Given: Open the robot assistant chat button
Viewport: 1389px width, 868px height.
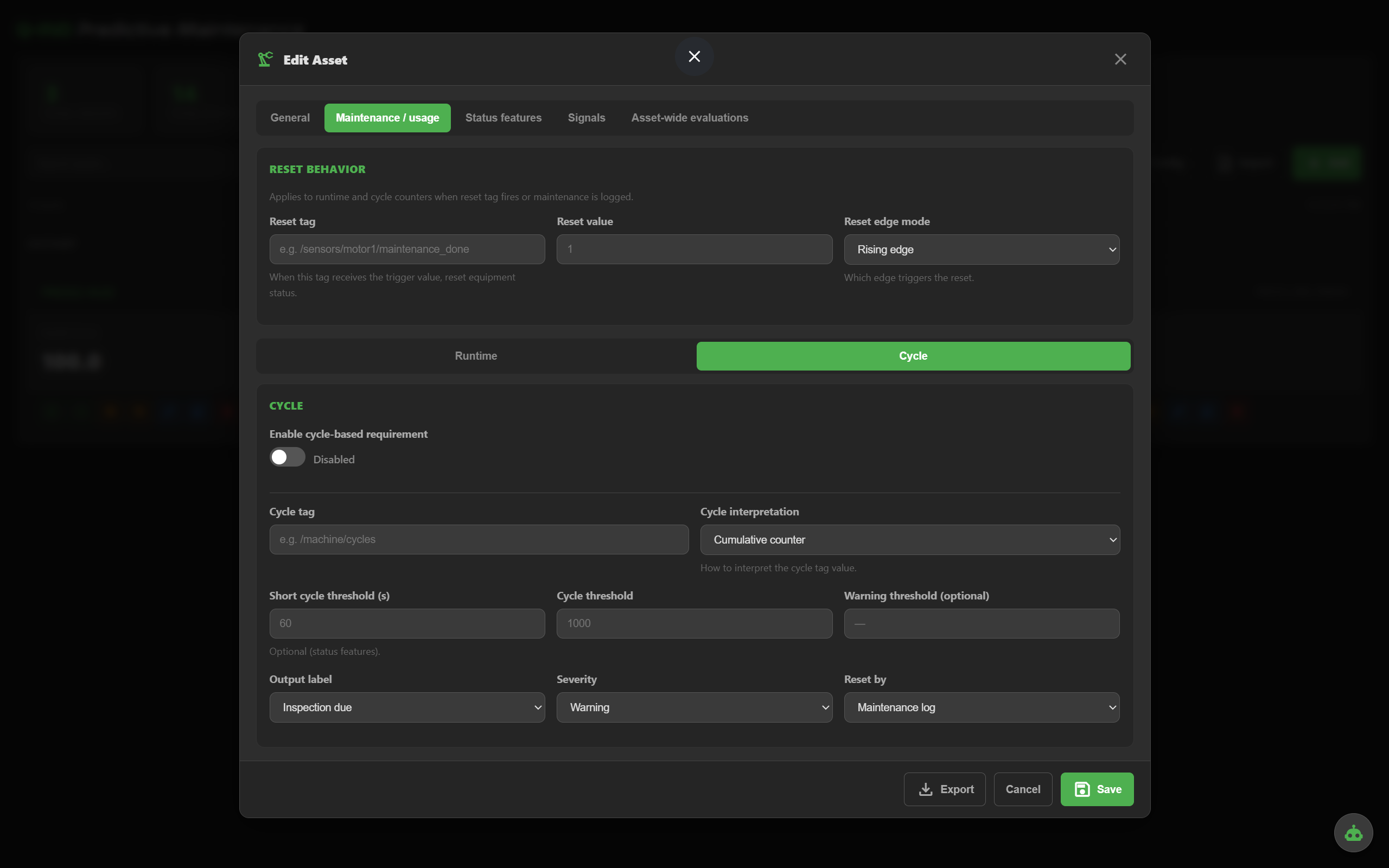Looking at the screenshot, I should (x=1353, y=832).
